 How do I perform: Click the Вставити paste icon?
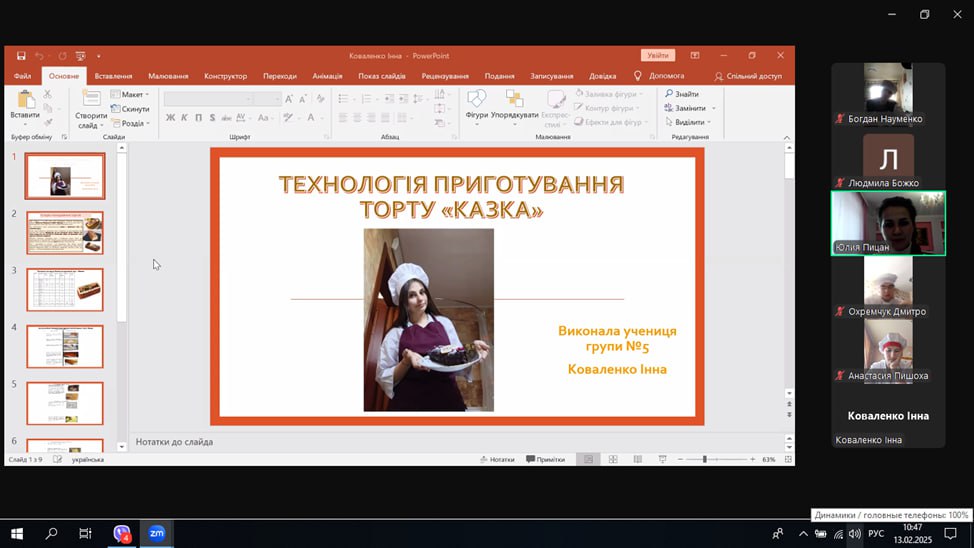[x=25, y=103]
